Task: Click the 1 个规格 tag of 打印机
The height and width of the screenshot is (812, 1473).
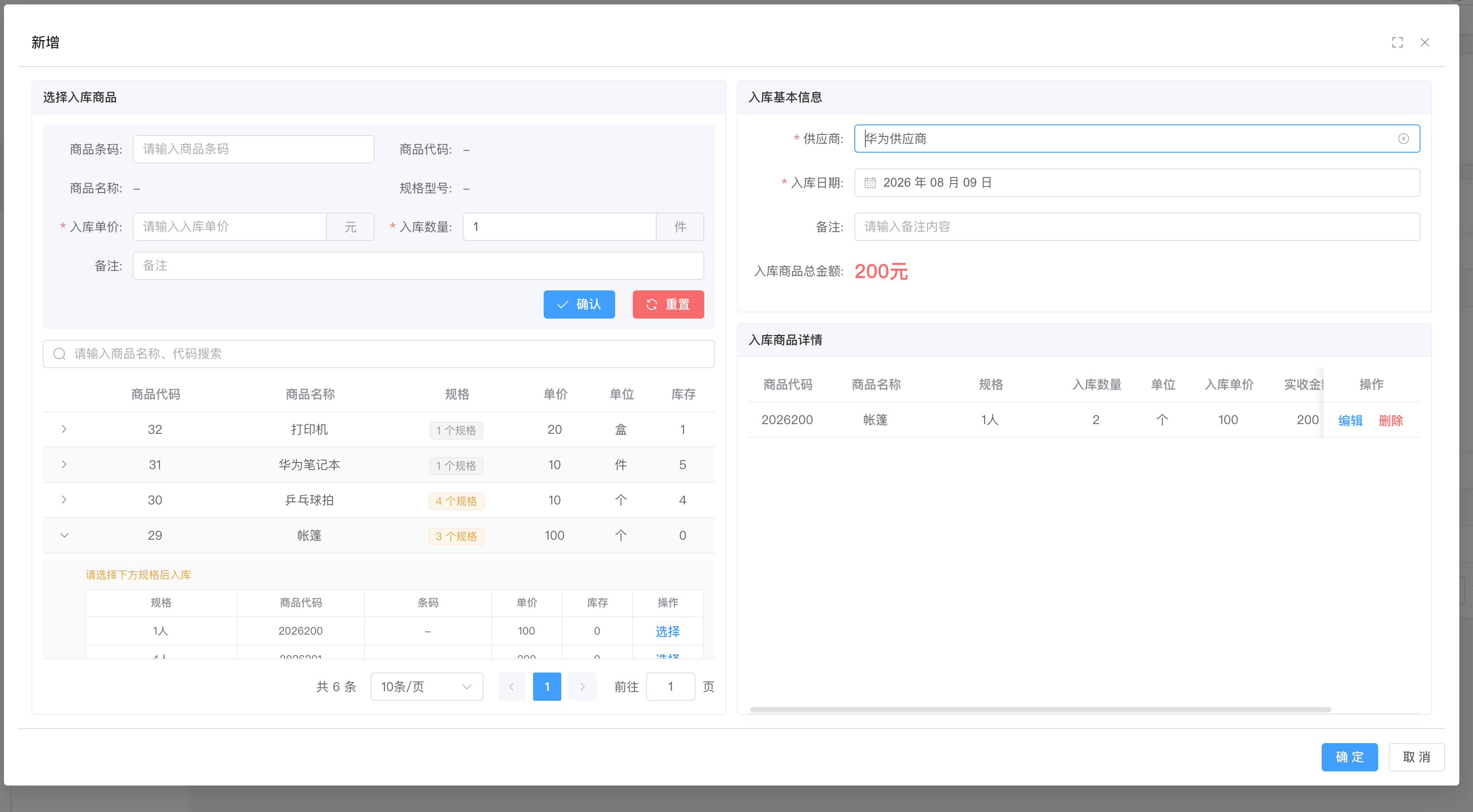Action: 456,431
